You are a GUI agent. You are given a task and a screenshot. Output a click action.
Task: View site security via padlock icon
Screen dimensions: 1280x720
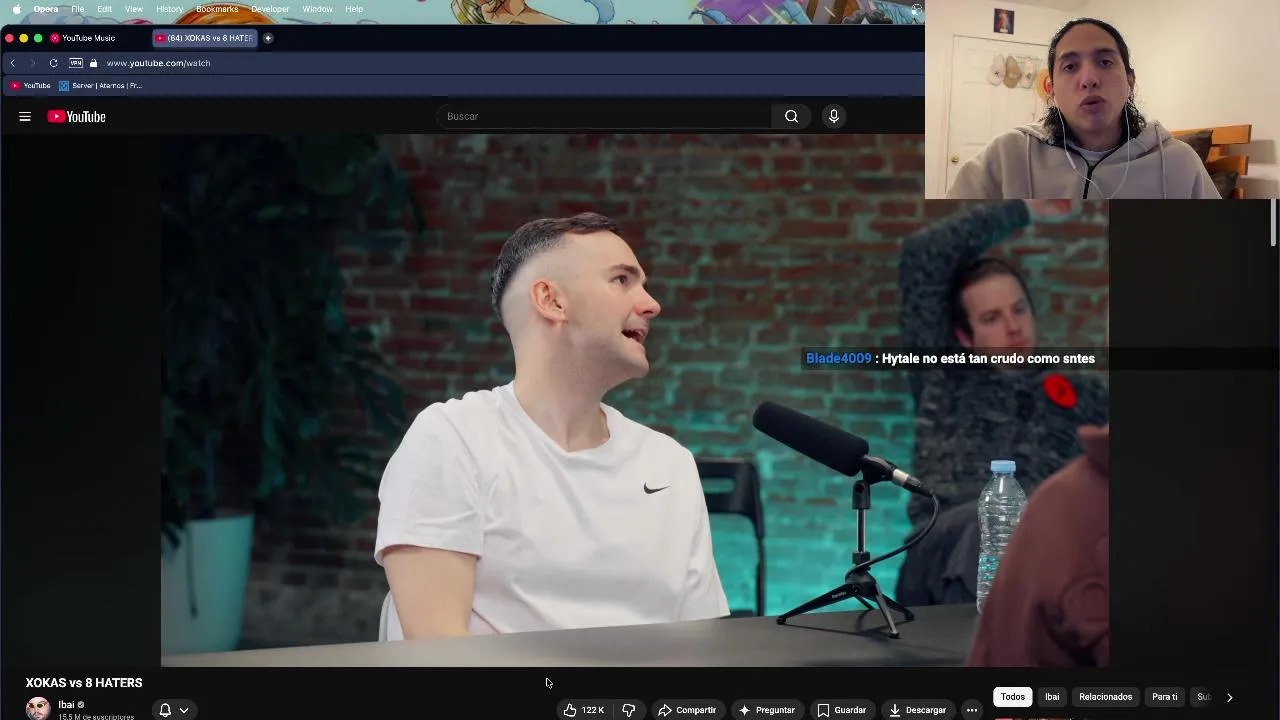[94, 63]
